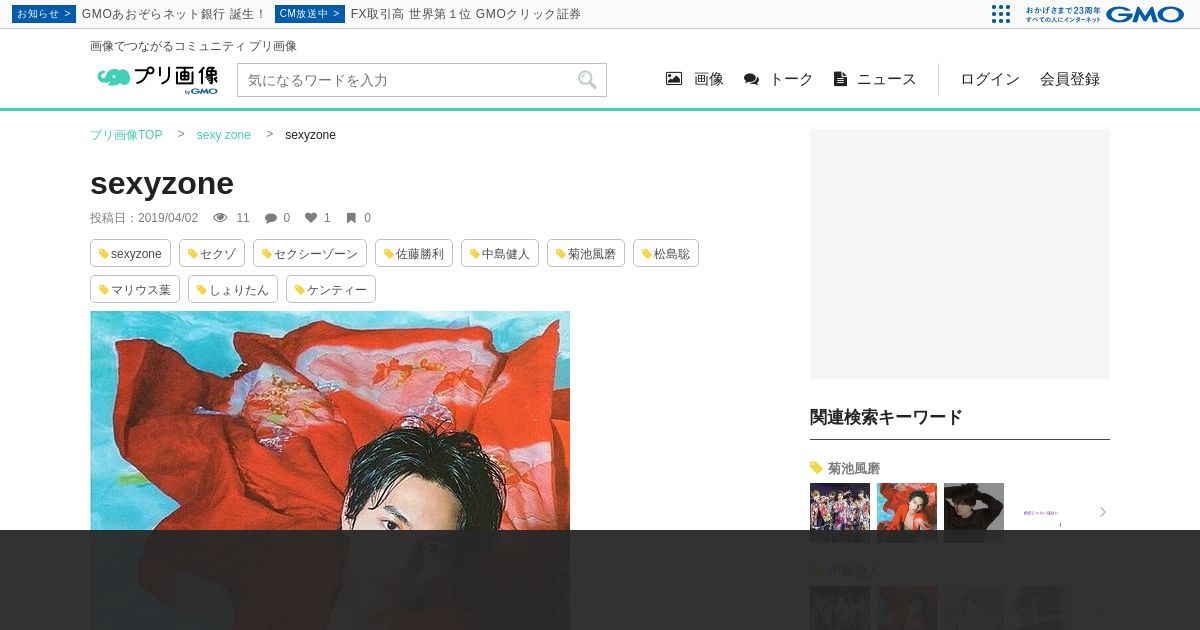This screenshot has width=1200, height=630.
Task: Click the ログイン link
Action: (990, 79)
